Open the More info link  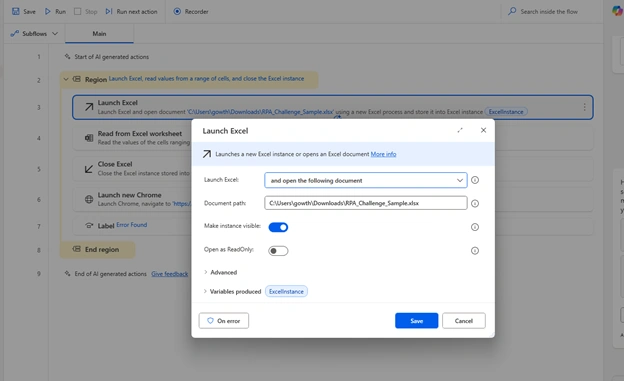(x=383, y=154)
